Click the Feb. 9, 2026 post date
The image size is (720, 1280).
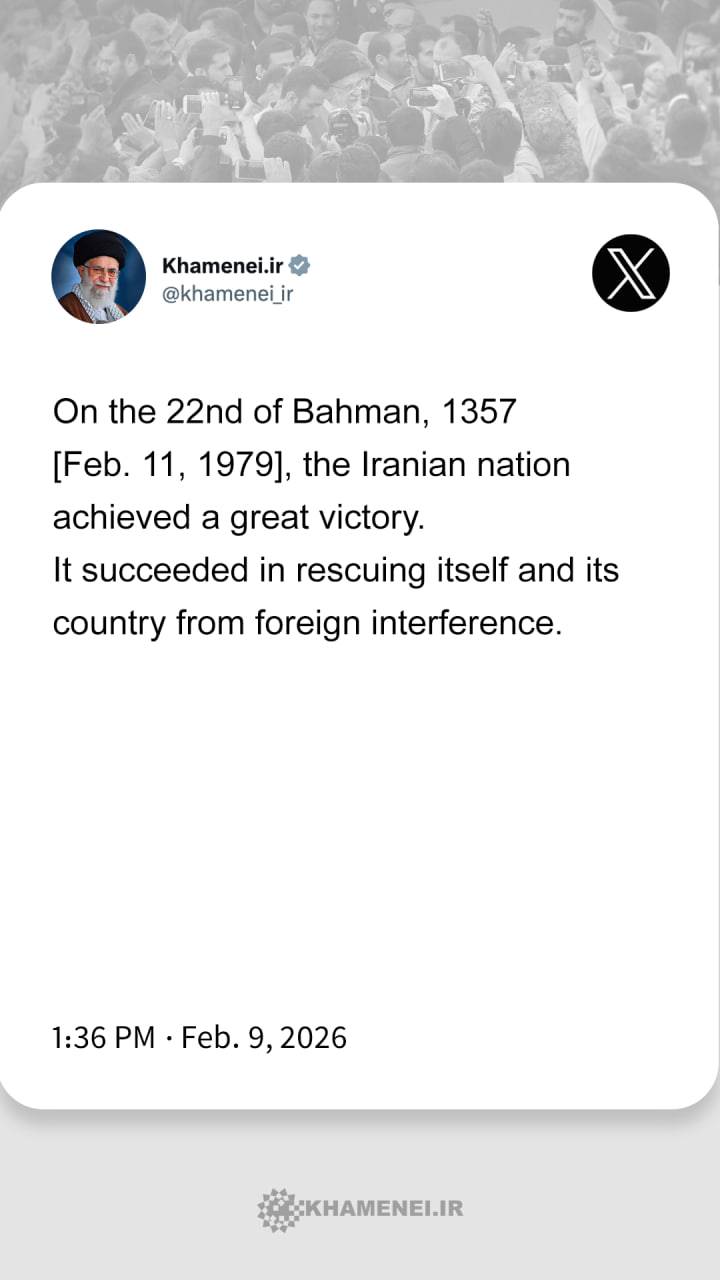(264, 1038)
